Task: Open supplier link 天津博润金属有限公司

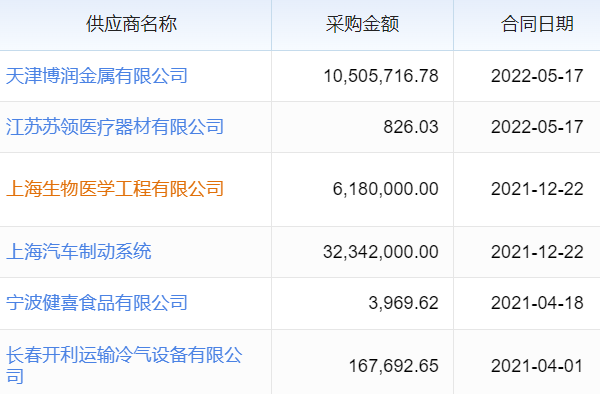Action: pos(96,76)
